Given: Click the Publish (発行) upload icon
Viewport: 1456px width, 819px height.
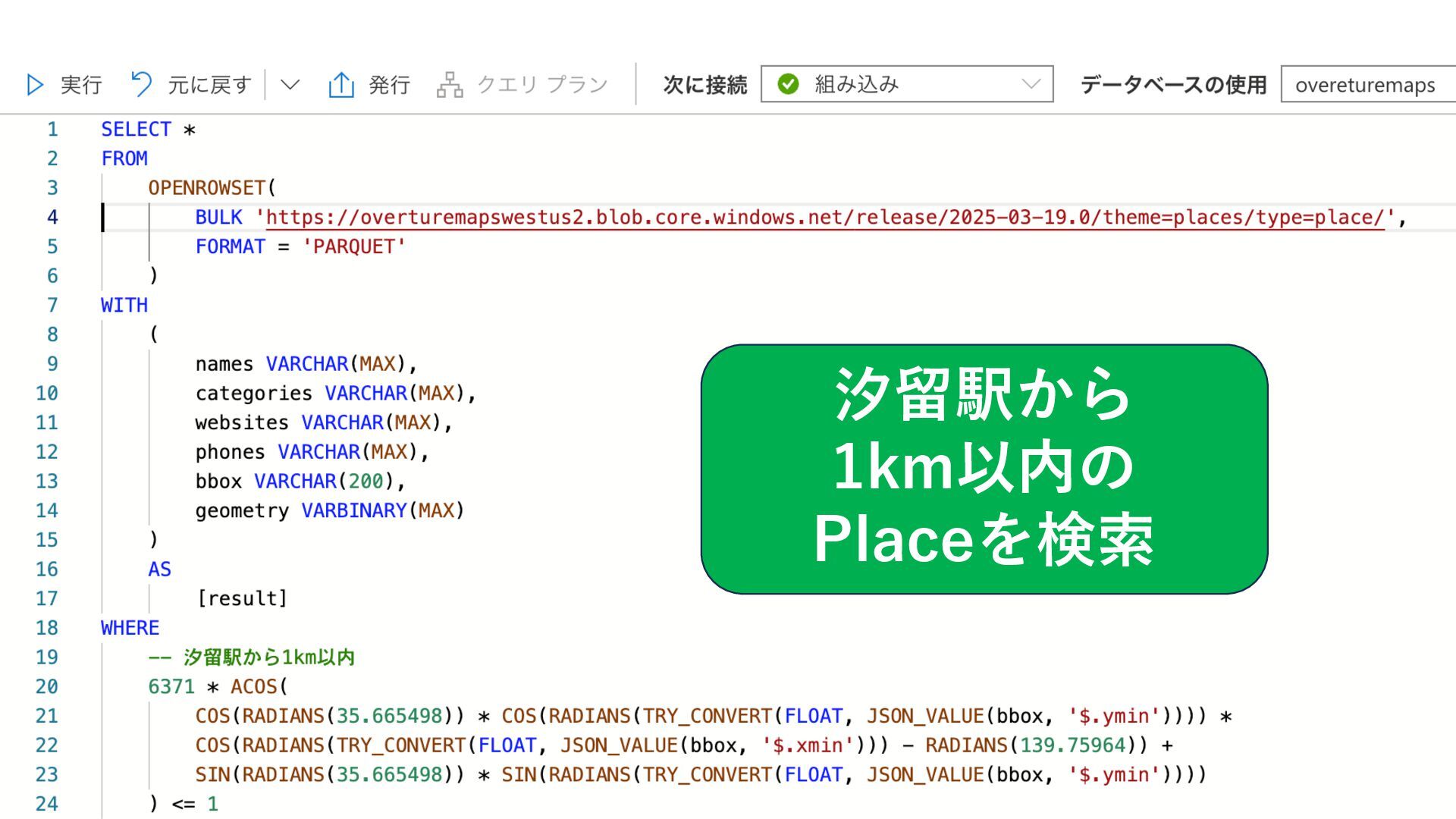Looking at the screenshot, I should [341, 84].
